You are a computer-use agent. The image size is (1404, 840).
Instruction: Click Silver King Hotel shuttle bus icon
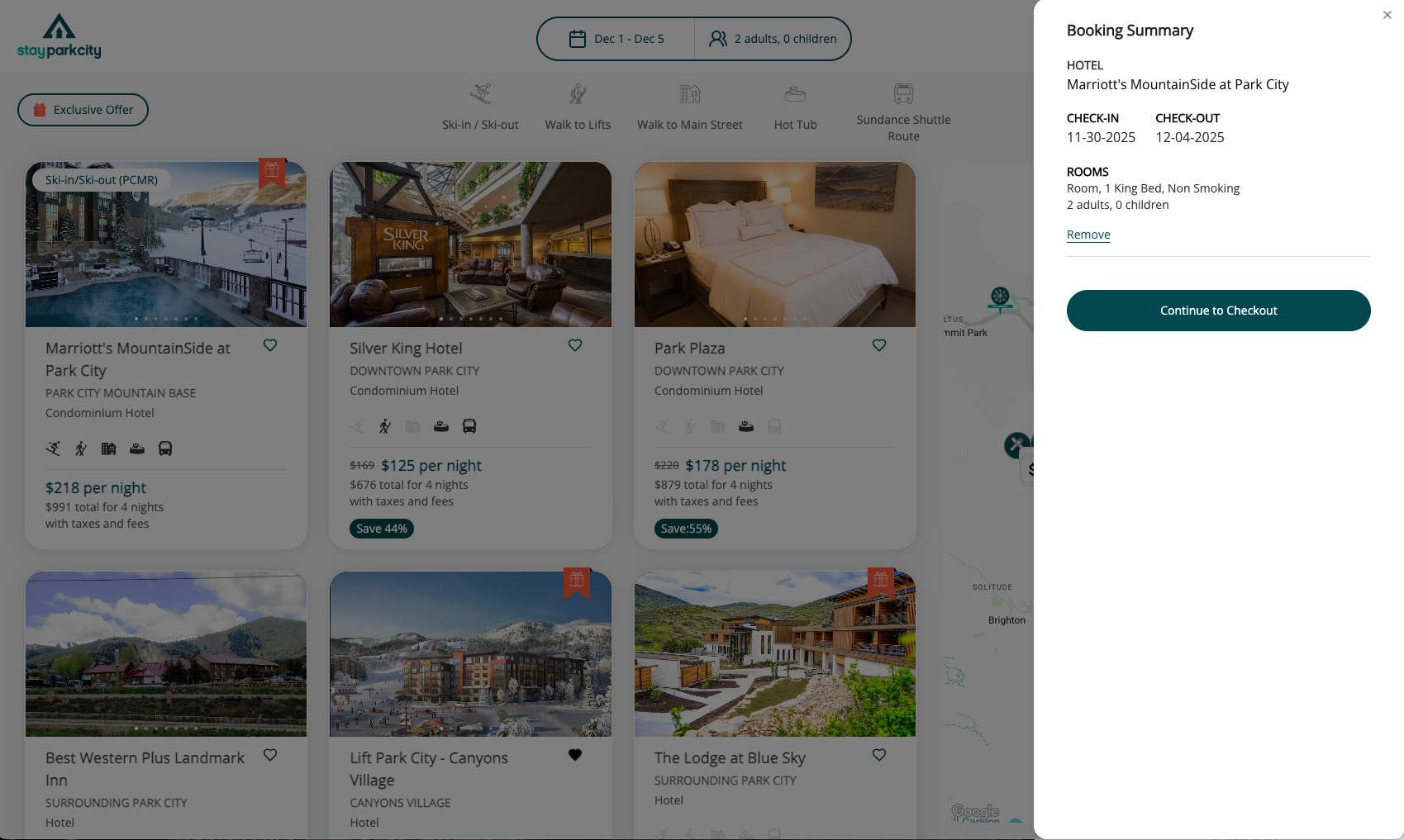pyautogui.click(x=469, y=426)
